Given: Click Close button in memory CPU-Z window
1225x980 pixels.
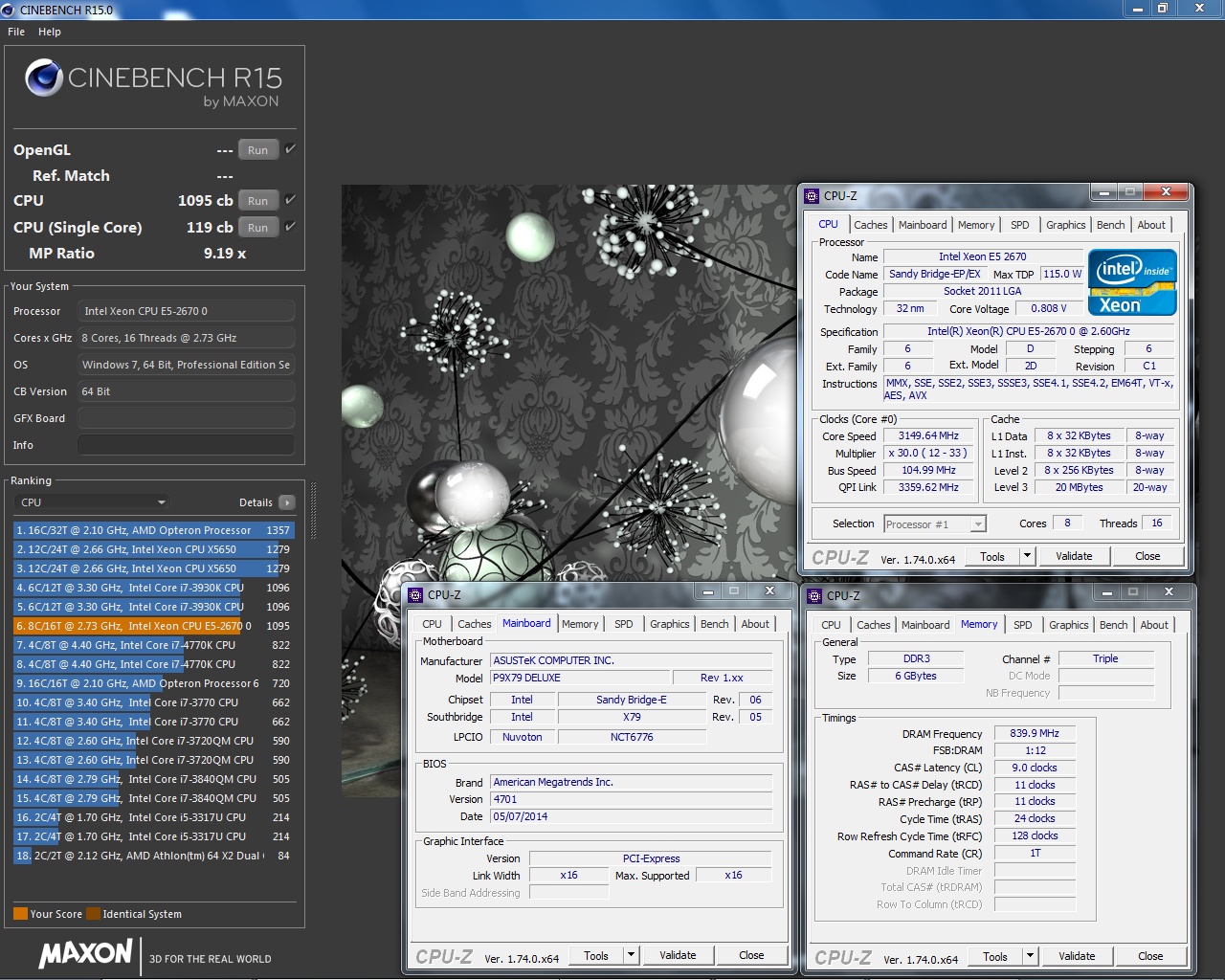Looking at the screenshot, I should tap(1150, 956).
